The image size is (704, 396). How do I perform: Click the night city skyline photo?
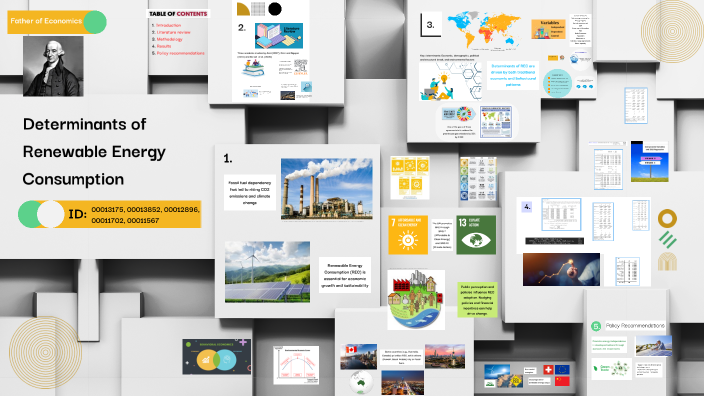pyautogui.click(x=402, y=382)
